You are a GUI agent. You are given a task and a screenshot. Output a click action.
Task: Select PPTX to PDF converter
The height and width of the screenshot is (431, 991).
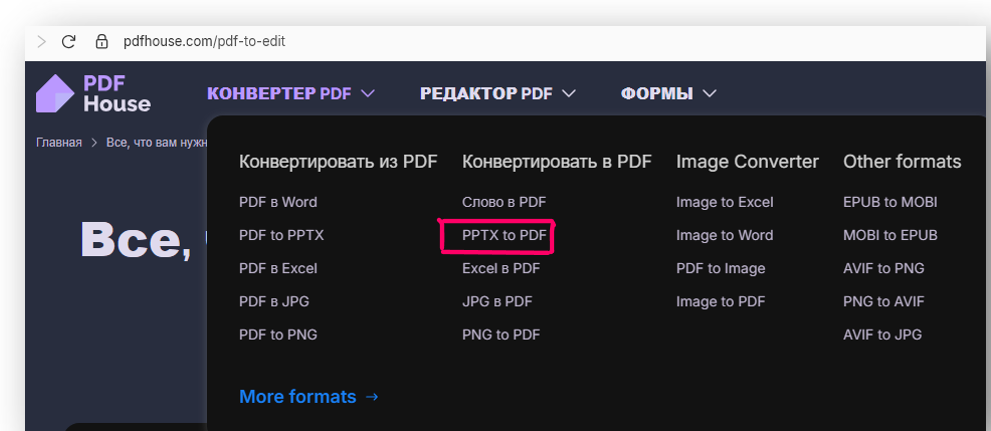tap(504, 235)
